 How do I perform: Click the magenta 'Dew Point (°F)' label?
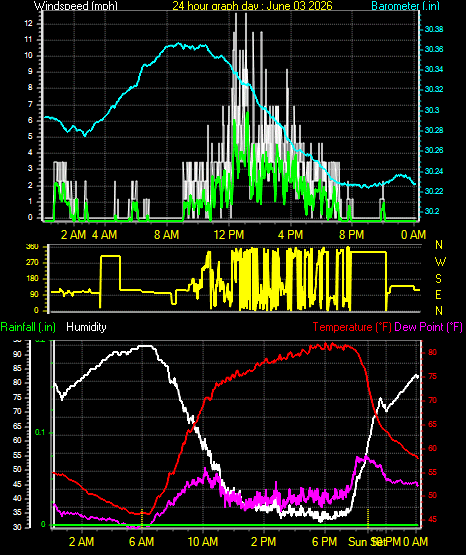pyautogui.click(x=428, y=327)
